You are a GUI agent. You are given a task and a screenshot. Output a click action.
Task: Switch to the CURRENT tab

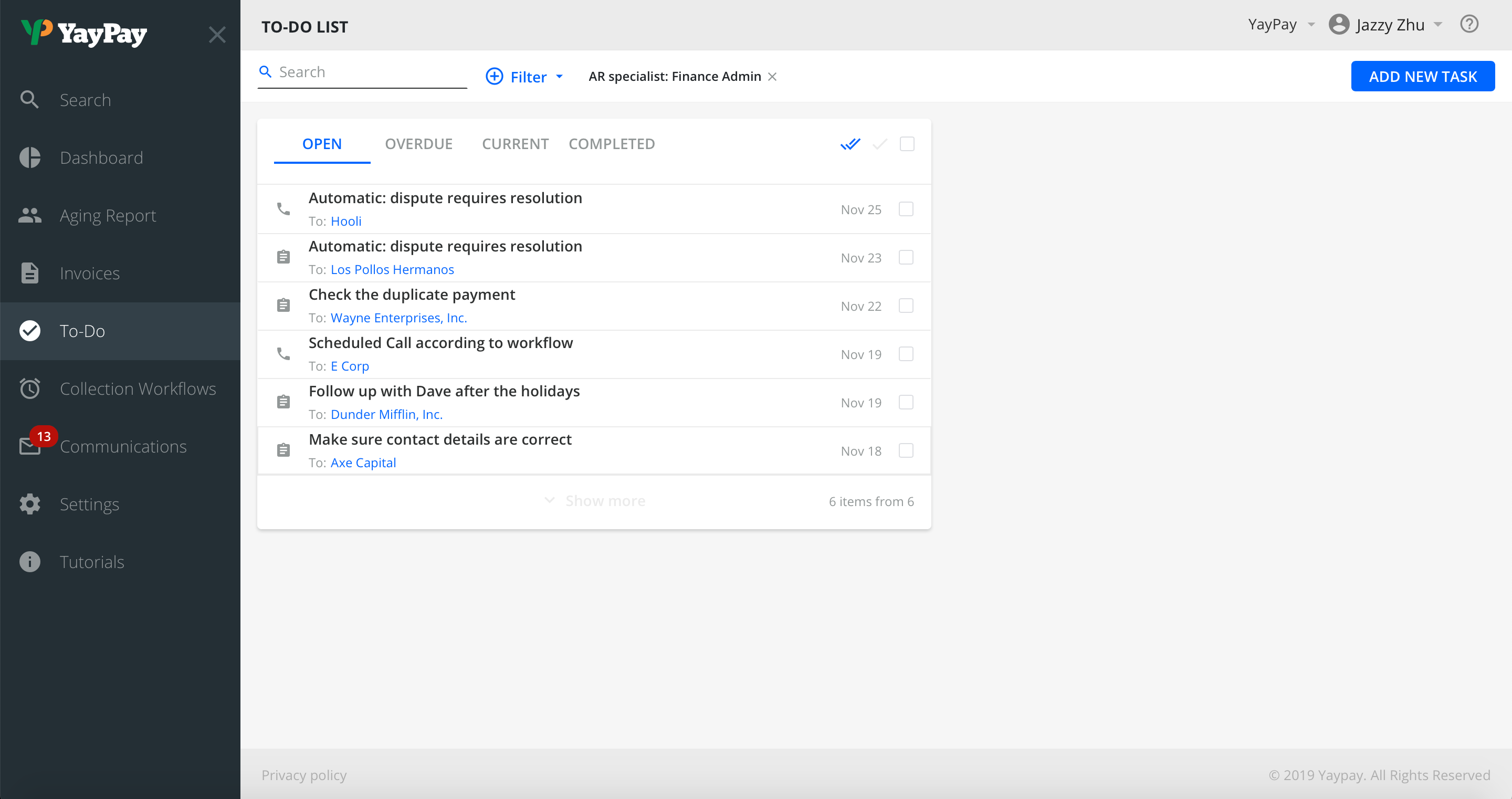516,144
